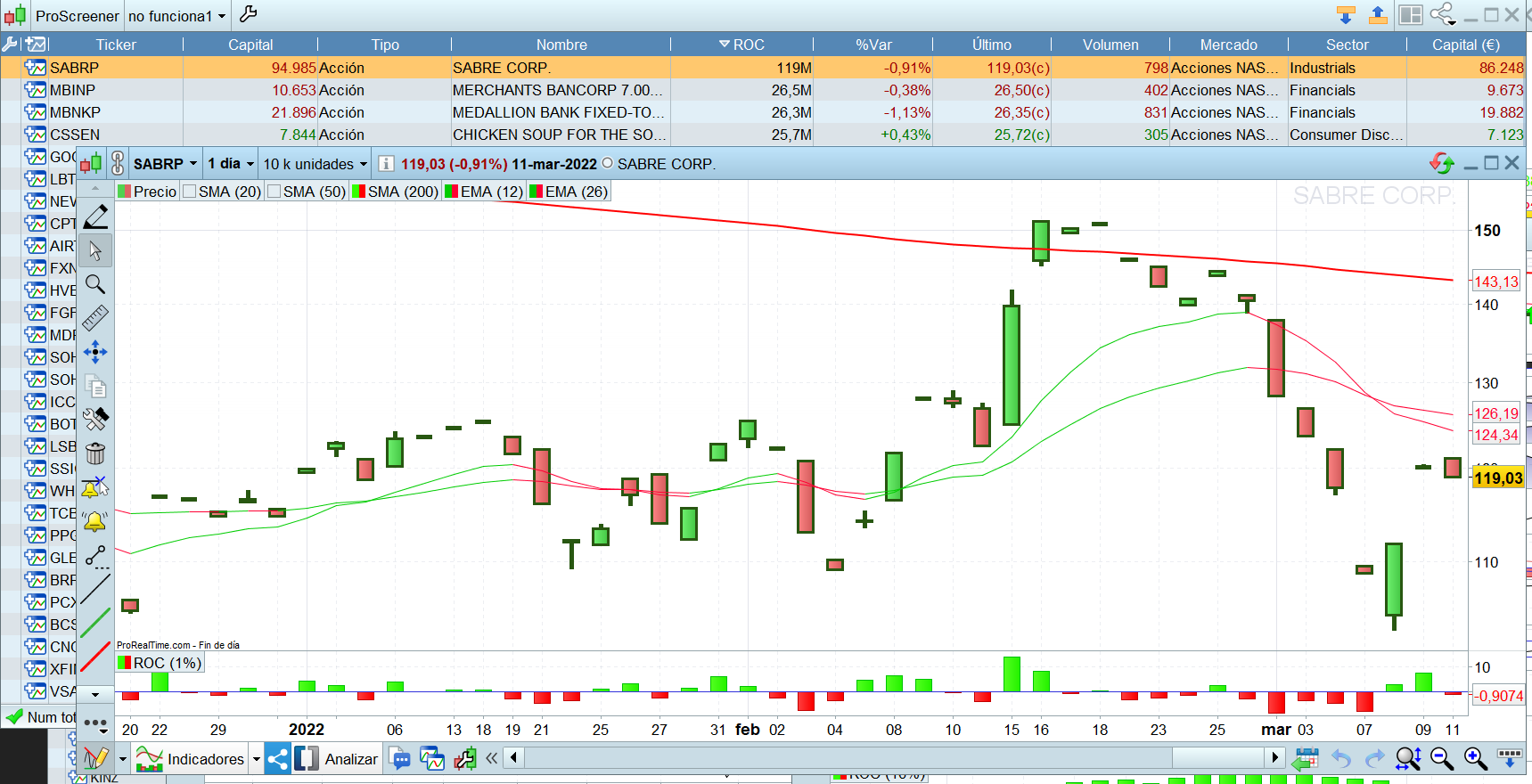The height and width of the screenshot is (784, 1532).
Task: Open the three-dots more options menu
Action: tap(95, 724)
